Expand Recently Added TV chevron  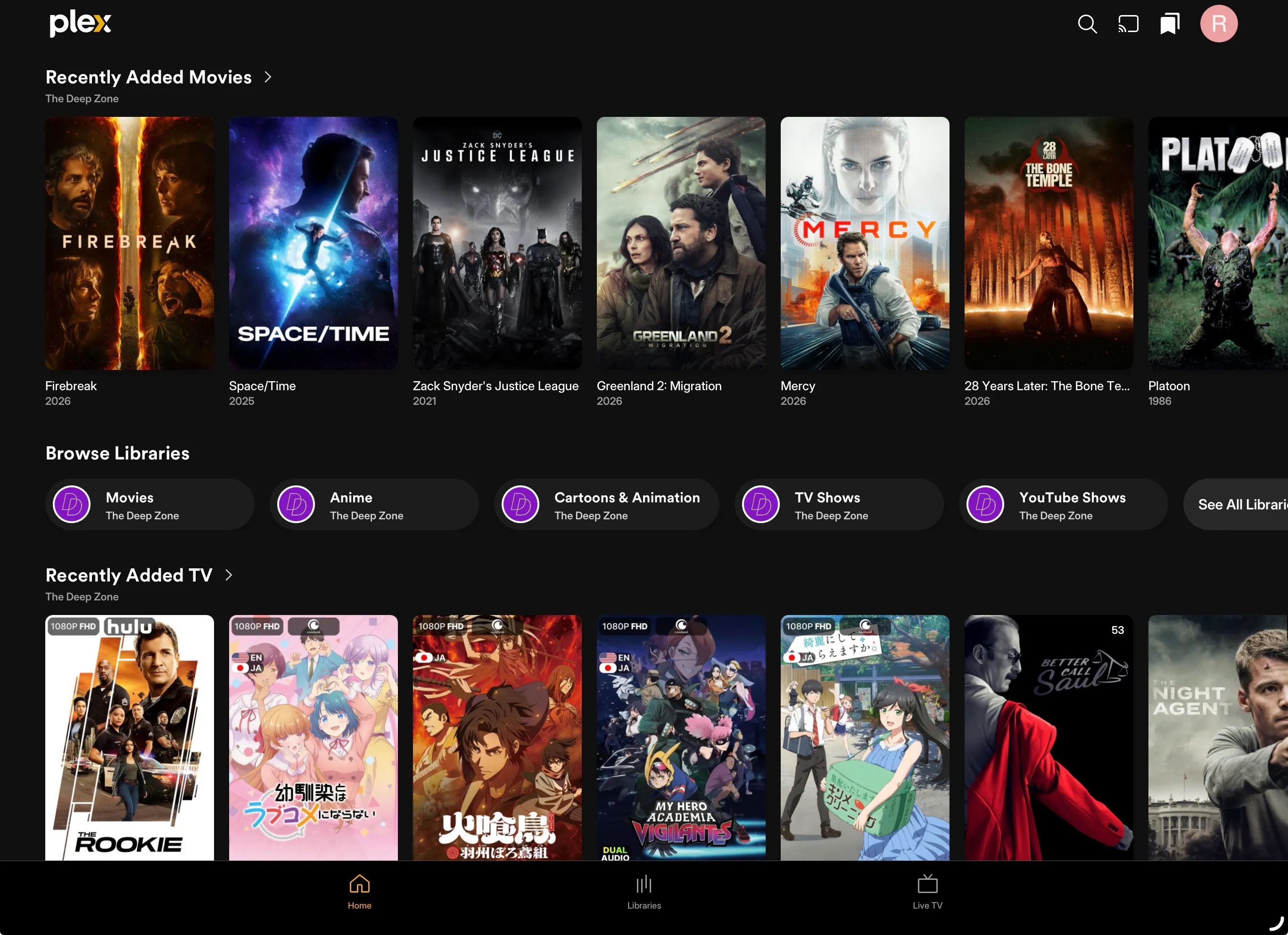coord(229,574)
